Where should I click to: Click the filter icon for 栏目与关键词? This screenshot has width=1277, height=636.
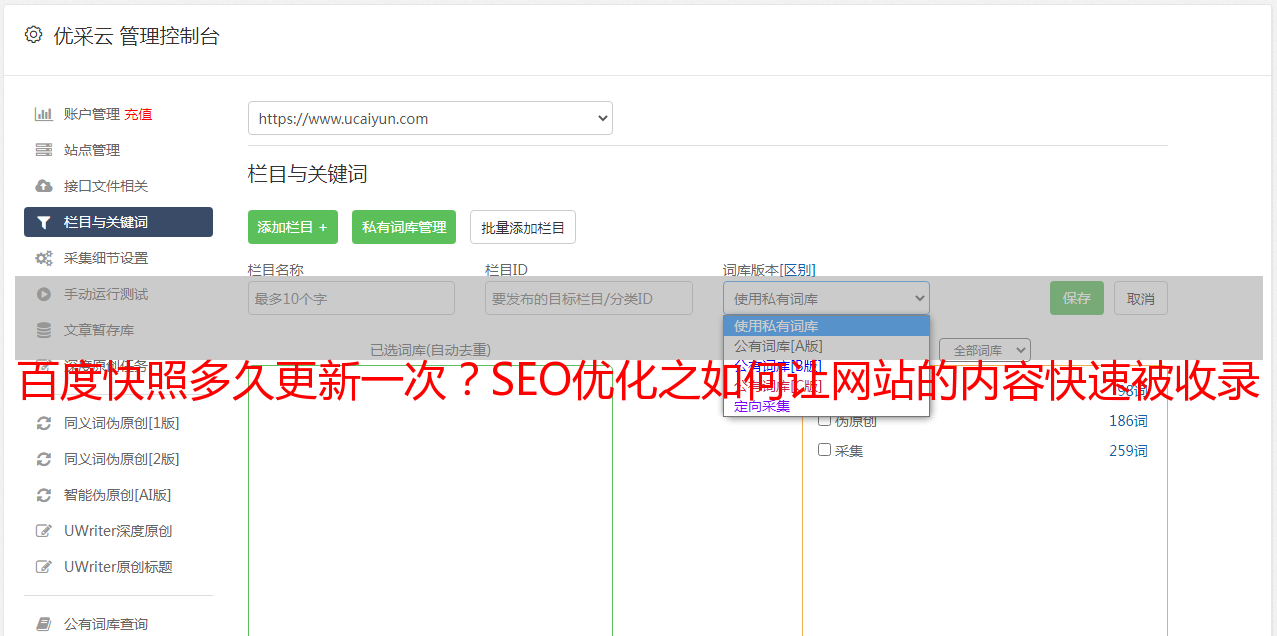click(44, 222)
